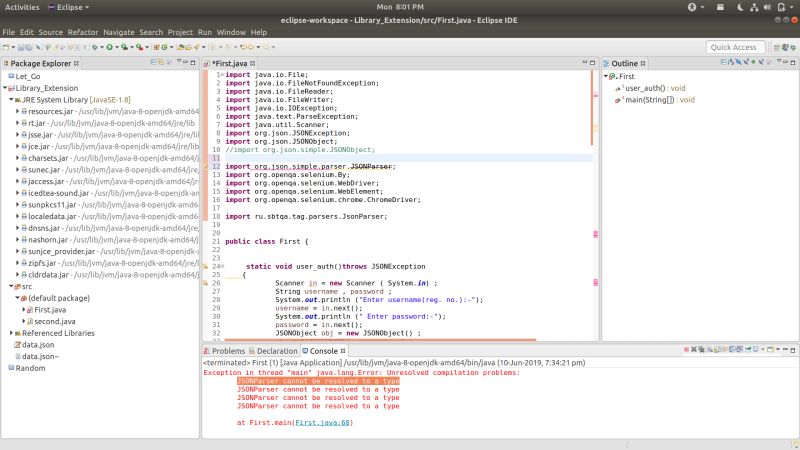Open the Refactor menu
Screen dimensions: 800x450
click(x=83, y=32)
